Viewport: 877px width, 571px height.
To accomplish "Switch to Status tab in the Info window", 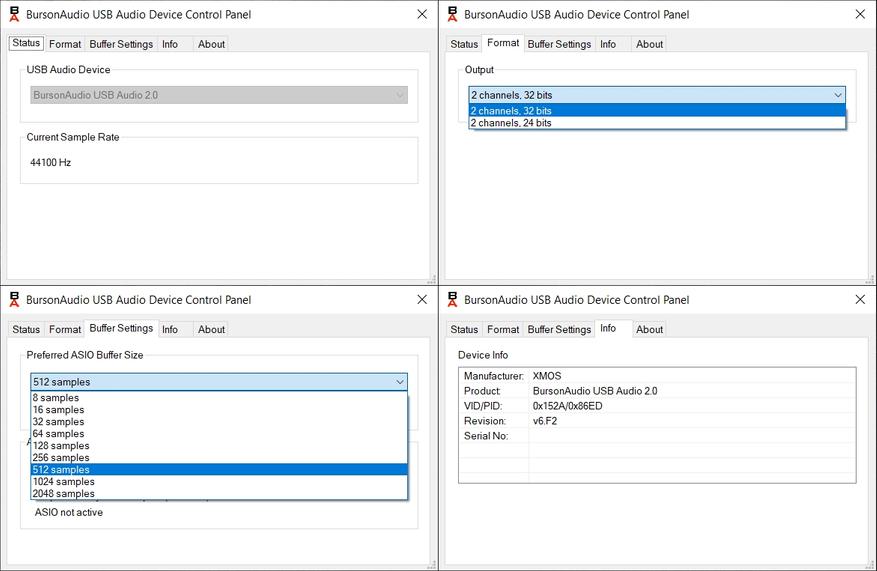I will tap(464, 329).
